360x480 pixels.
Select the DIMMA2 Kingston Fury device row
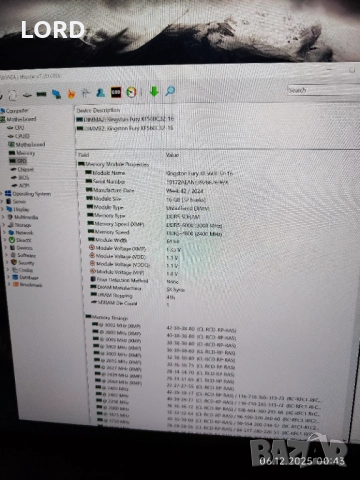tap(125, 119)
